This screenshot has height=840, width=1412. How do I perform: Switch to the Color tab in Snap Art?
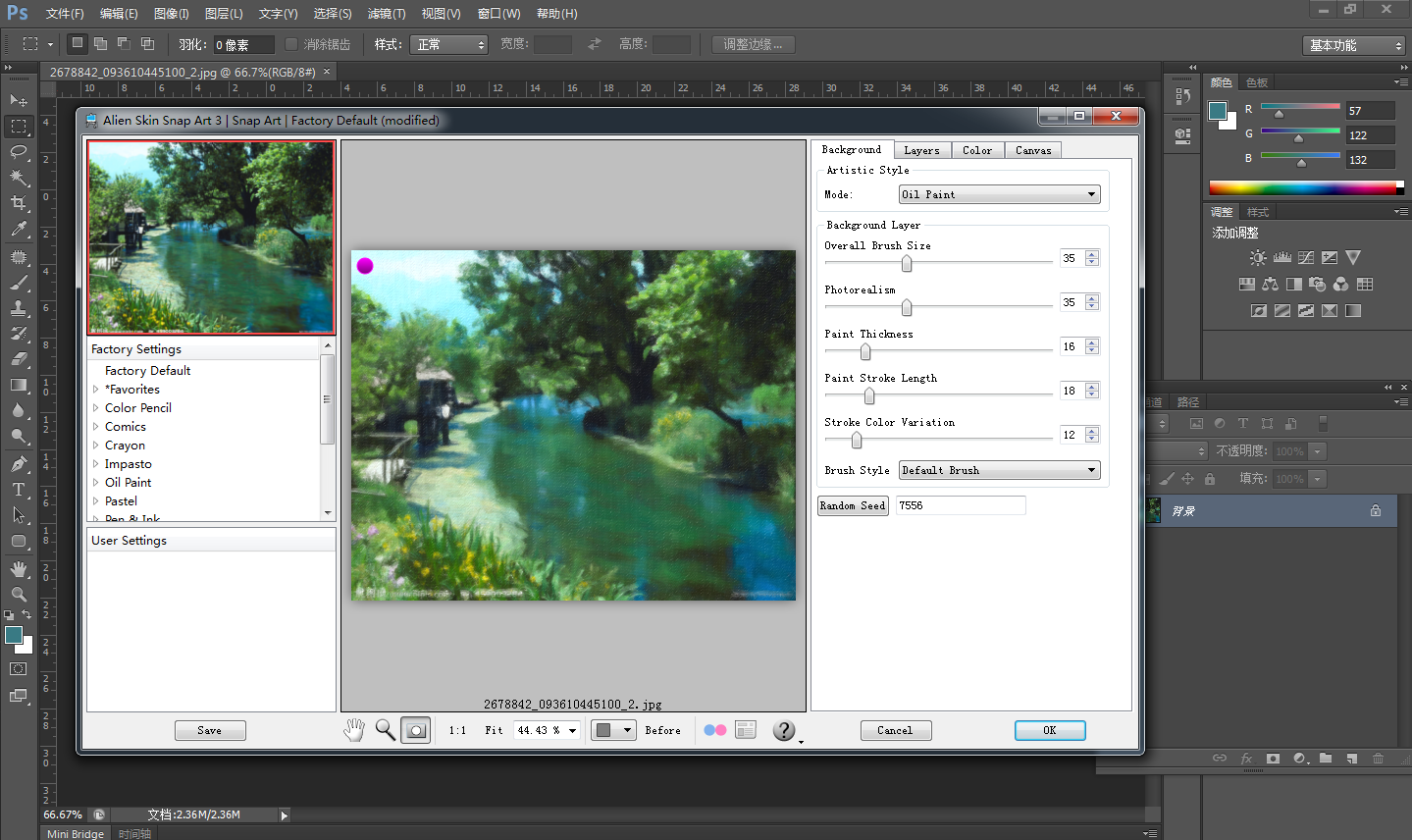pos(977,150)
